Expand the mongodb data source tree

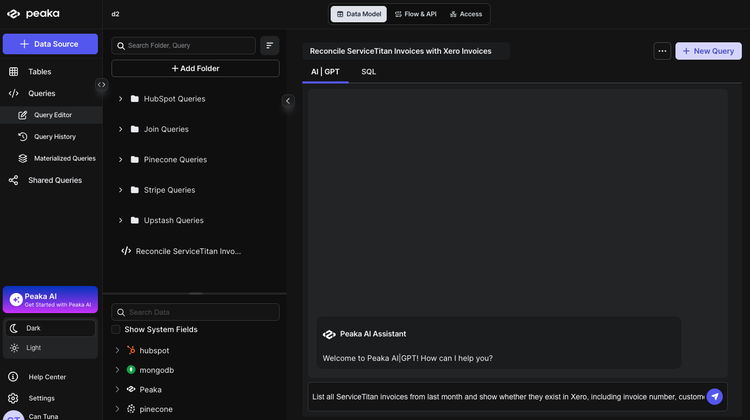(117, 370)
